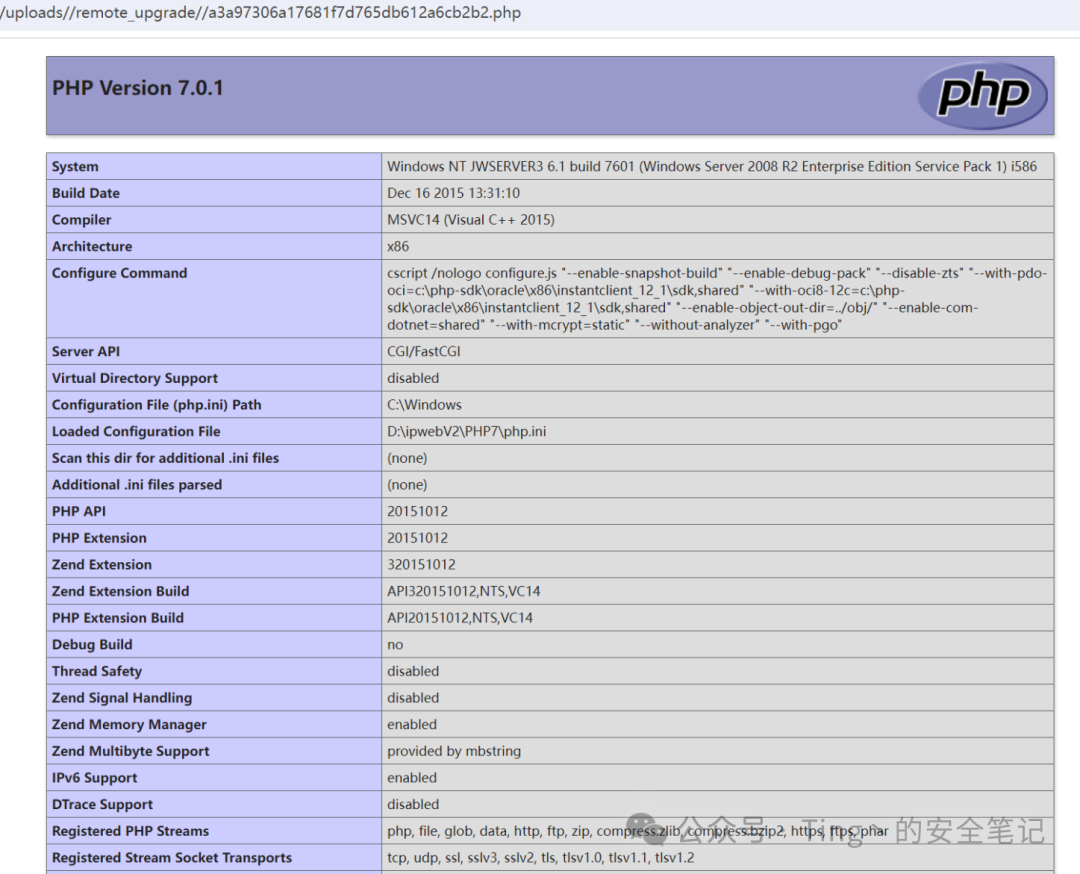Click the Configure Command label

coord(119,273)
